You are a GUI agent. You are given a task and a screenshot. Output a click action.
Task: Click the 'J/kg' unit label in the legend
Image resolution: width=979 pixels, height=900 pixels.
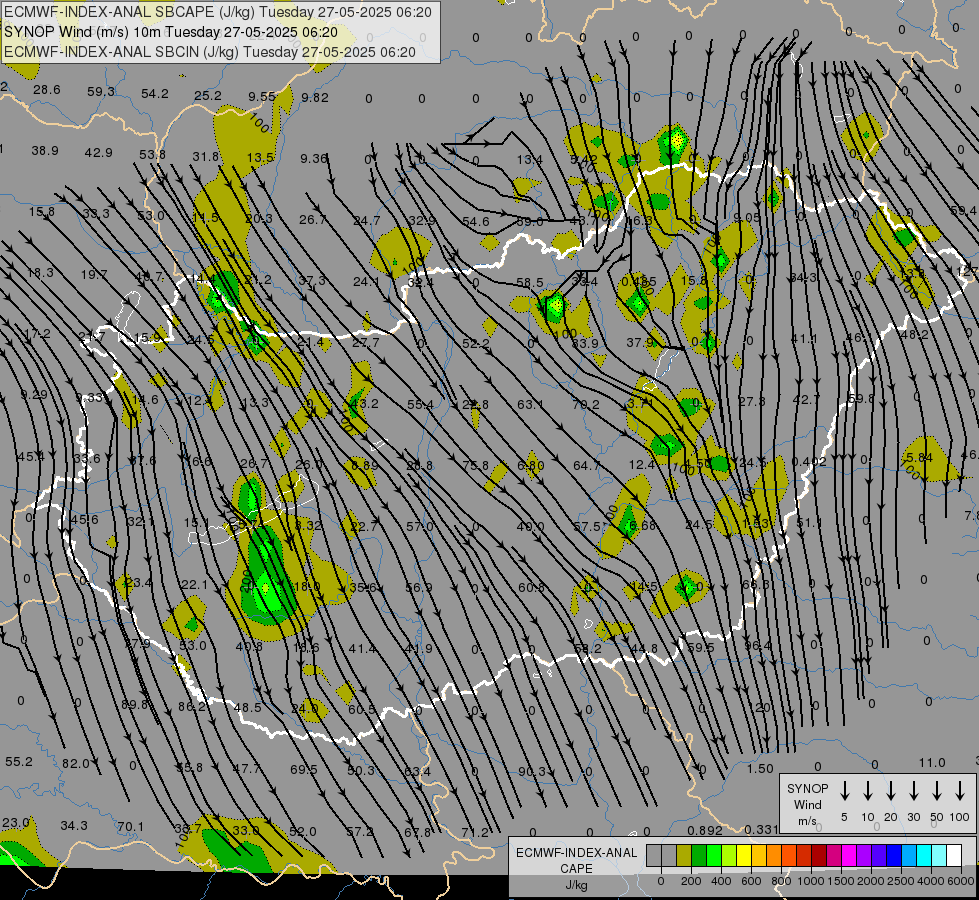[576, 885]
